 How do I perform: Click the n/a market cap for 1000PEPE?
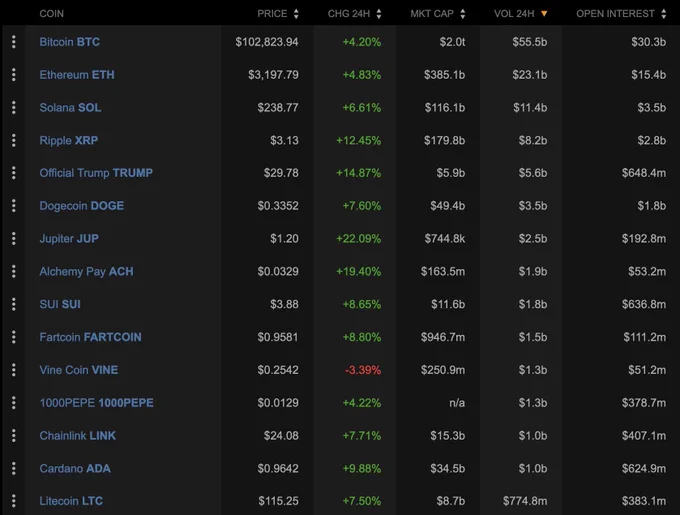coord(457,403)
